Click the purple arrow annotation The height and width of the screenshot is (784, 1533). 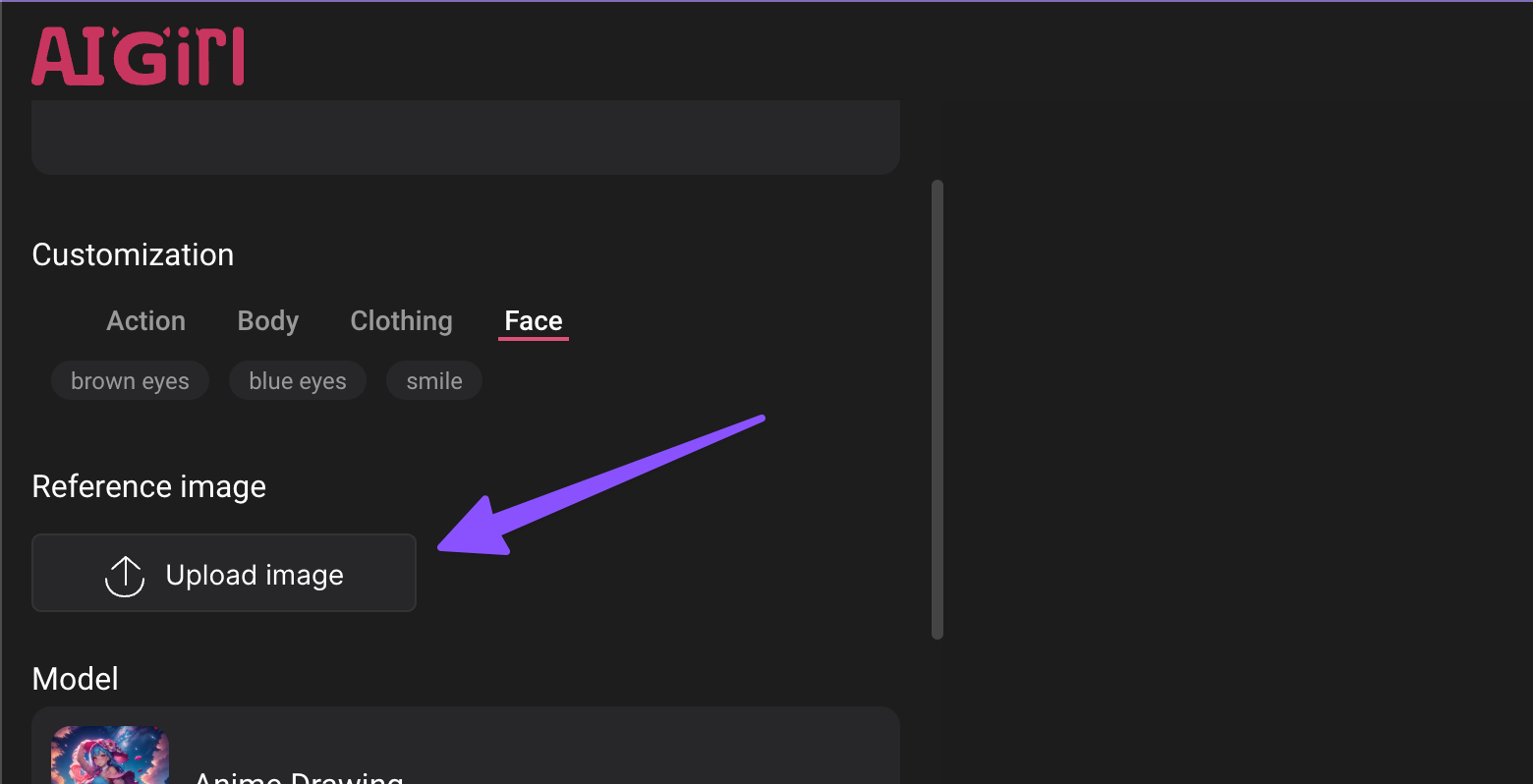pyautogui.click(x=599, y=484)
